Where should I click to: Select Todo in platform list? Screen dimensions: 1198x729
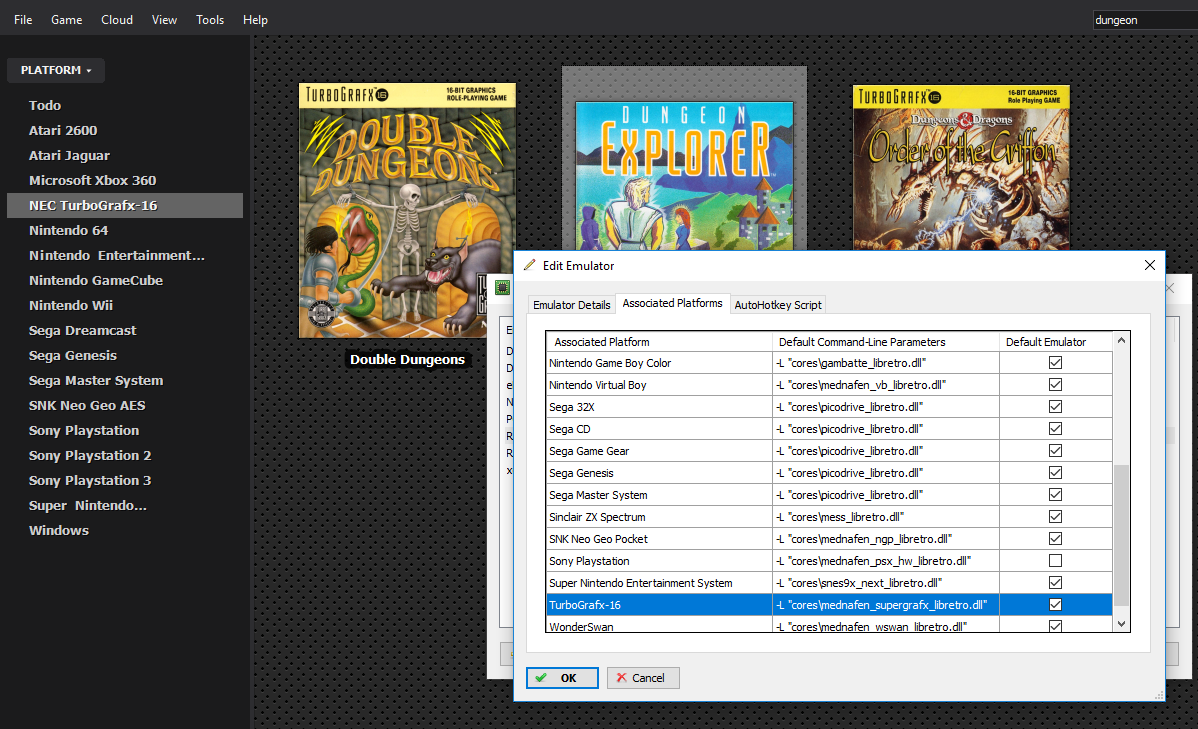[45, 105]
